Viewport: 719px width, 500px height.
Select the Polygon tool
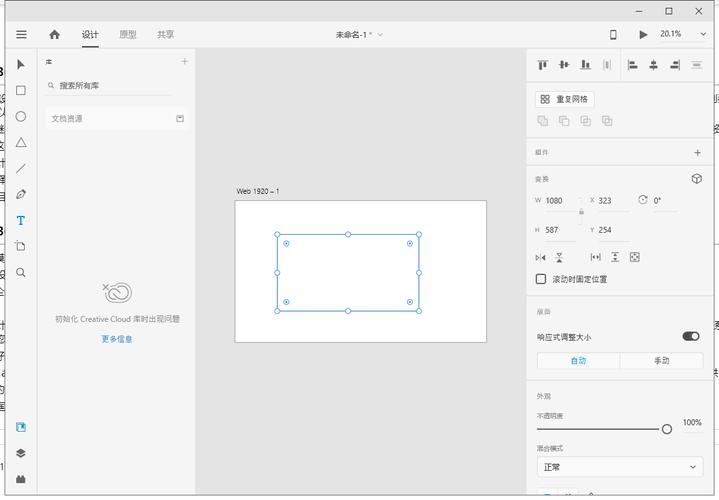[21, 142]
